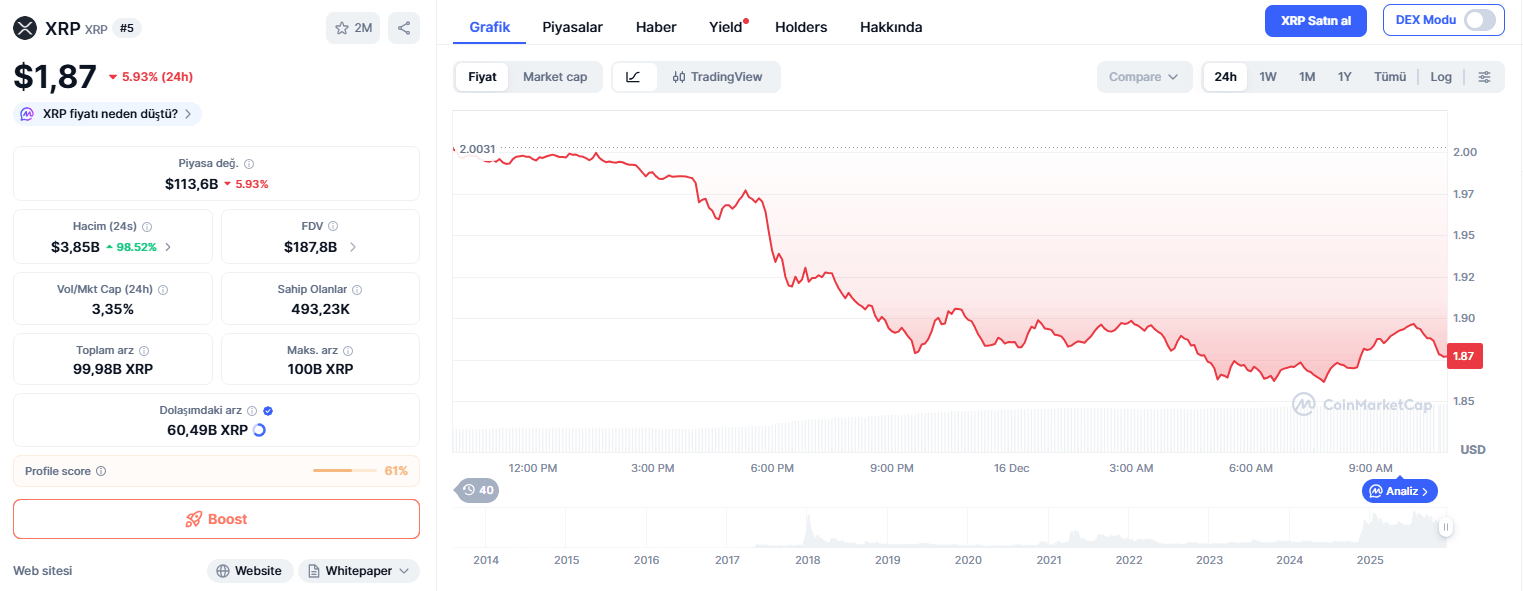The width and height of the screenshot is (1523, 591).
Task: Click the $113,6B market cap value
Action: 191,184
